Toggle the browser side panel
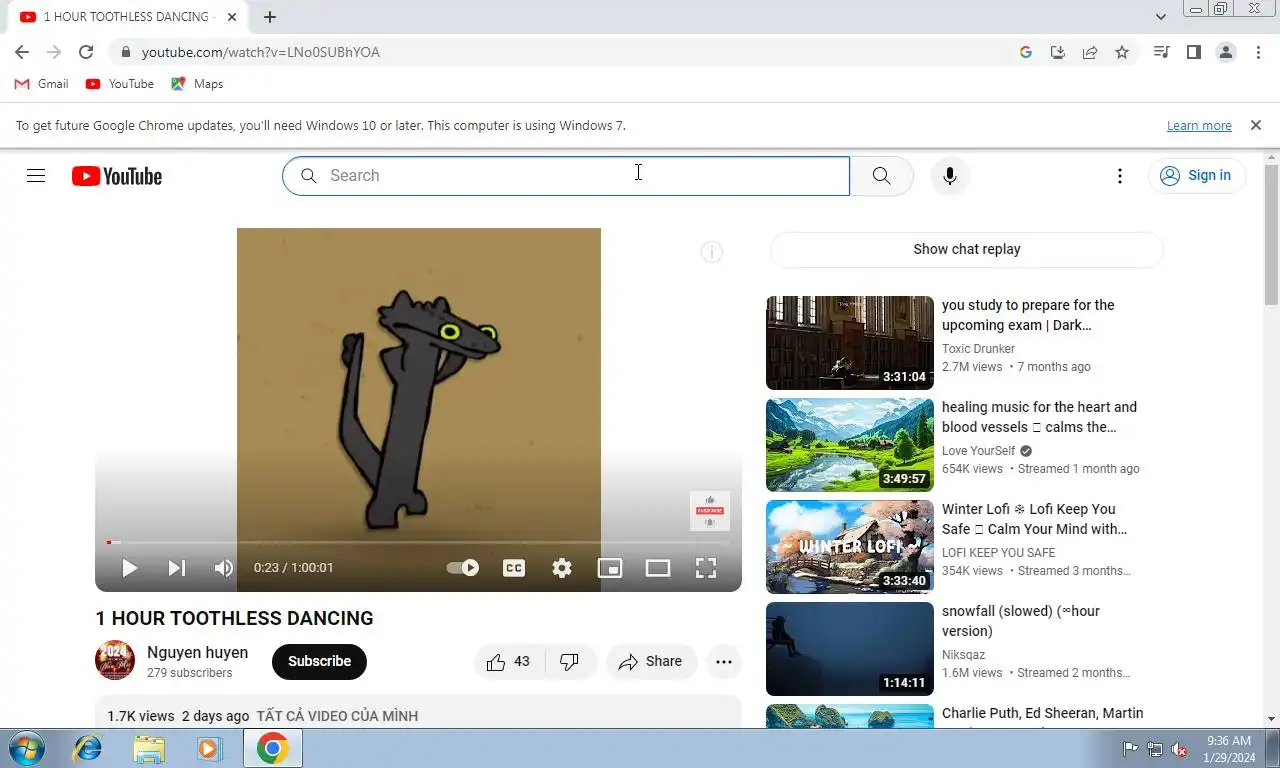1280x768 pixels. [x=1193, y=52]
